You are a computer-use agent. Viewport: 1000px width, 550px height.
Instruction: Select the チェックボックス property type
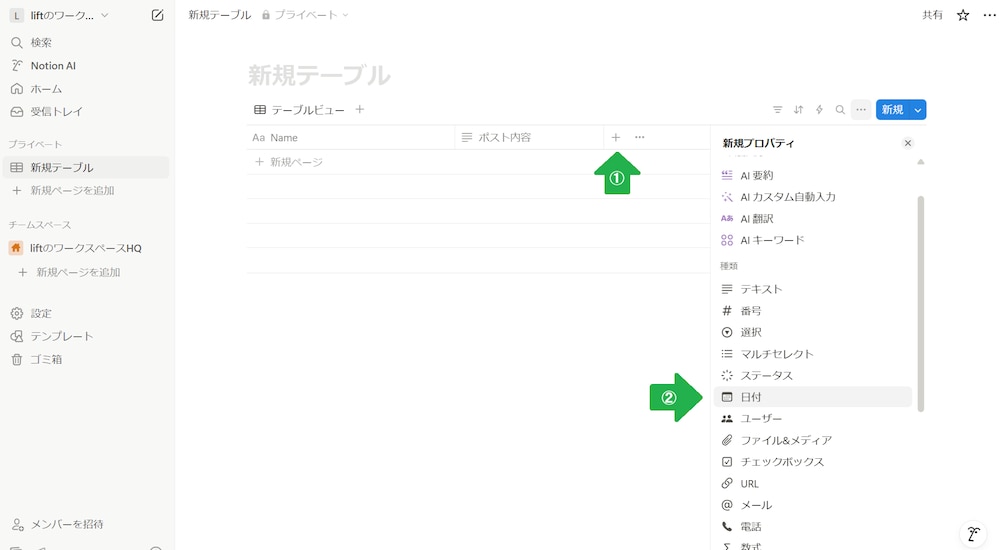(812, 462)
